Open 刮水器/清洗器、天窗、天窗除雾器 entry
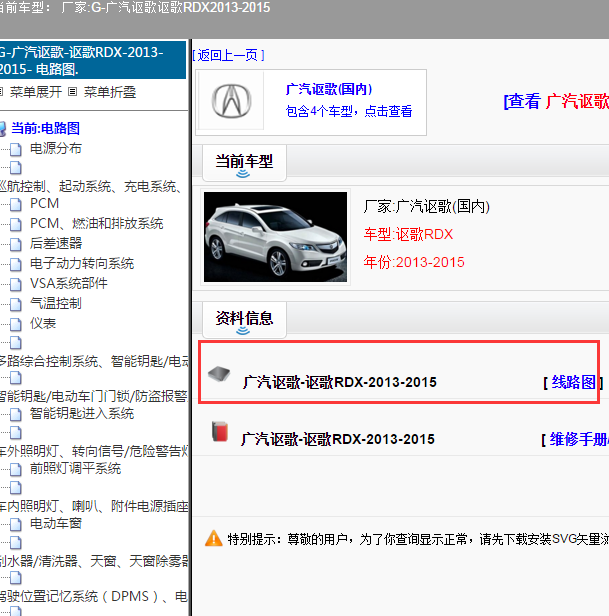The height and width of the screenshot is (616, 609). [x=94, y=561]
